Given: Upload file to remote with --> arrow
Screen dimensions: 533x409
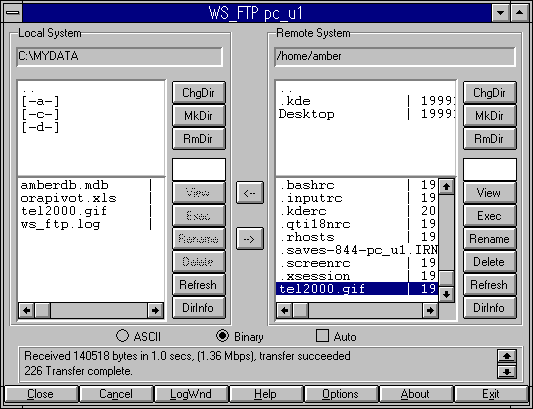Looking at the screenshot, I should [x=250, y=239].
